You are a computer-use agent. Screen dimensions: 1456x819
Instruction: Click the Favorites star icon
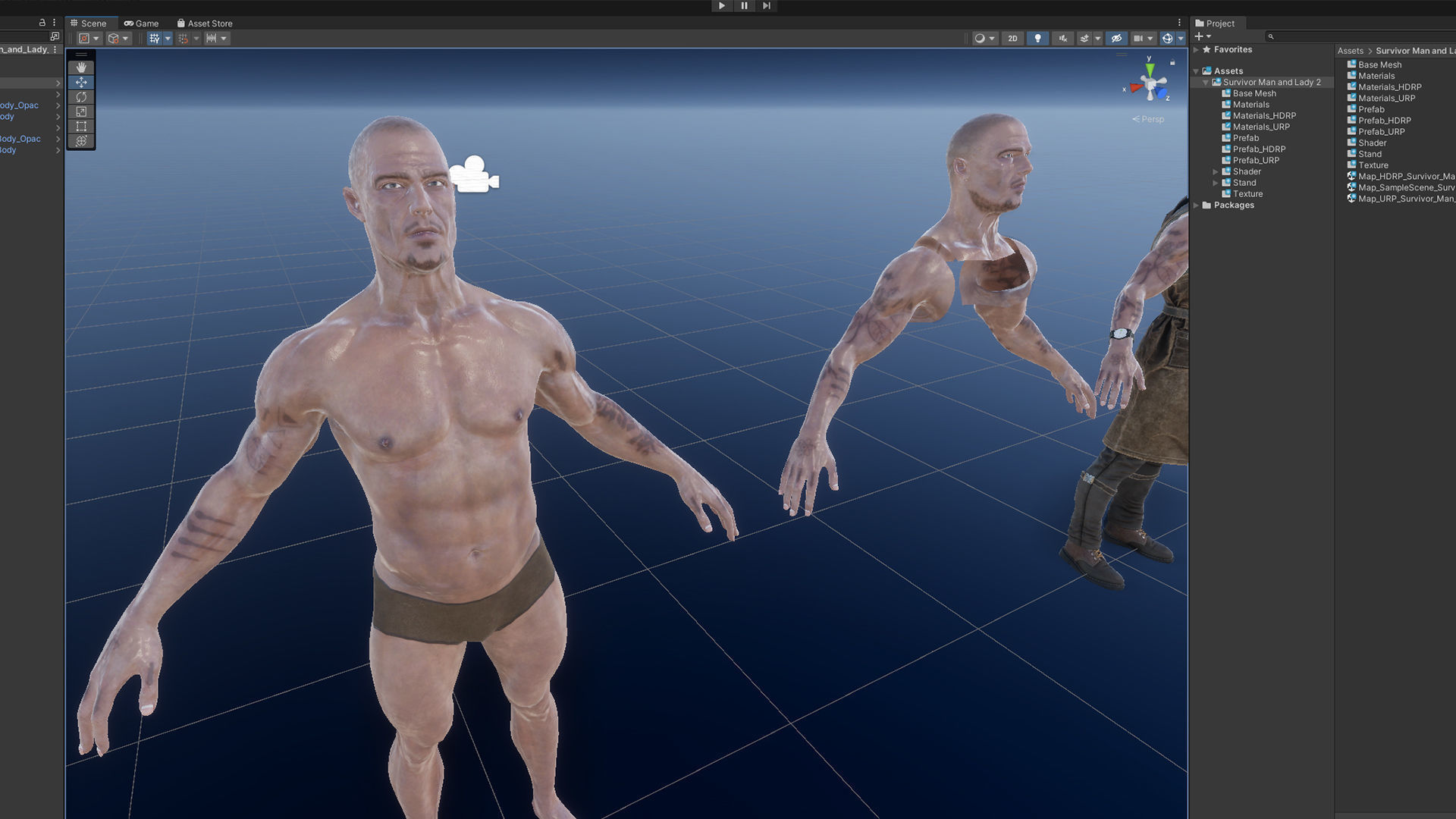[1207, 49]
